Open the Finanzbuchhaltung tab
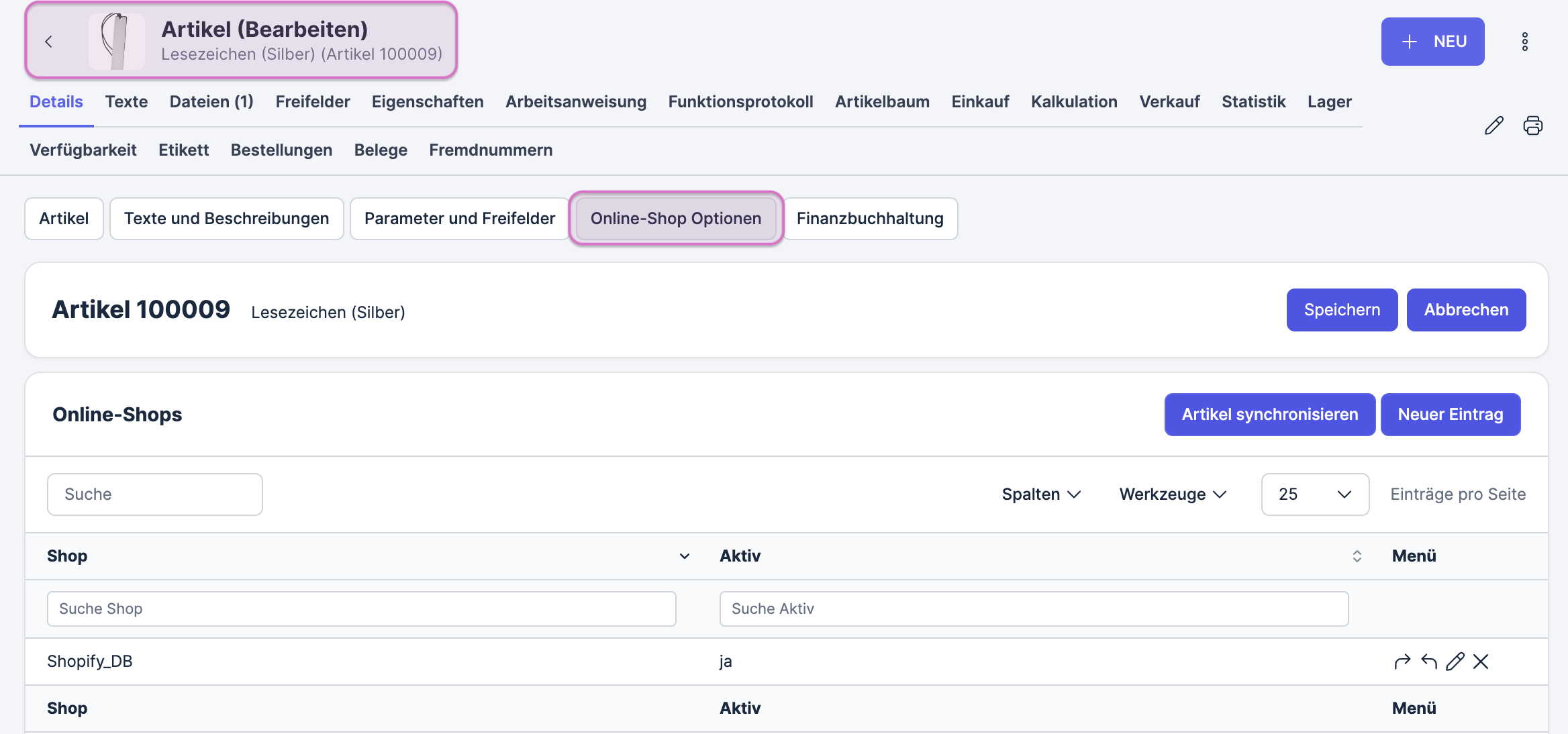 [x=870, y=219]
